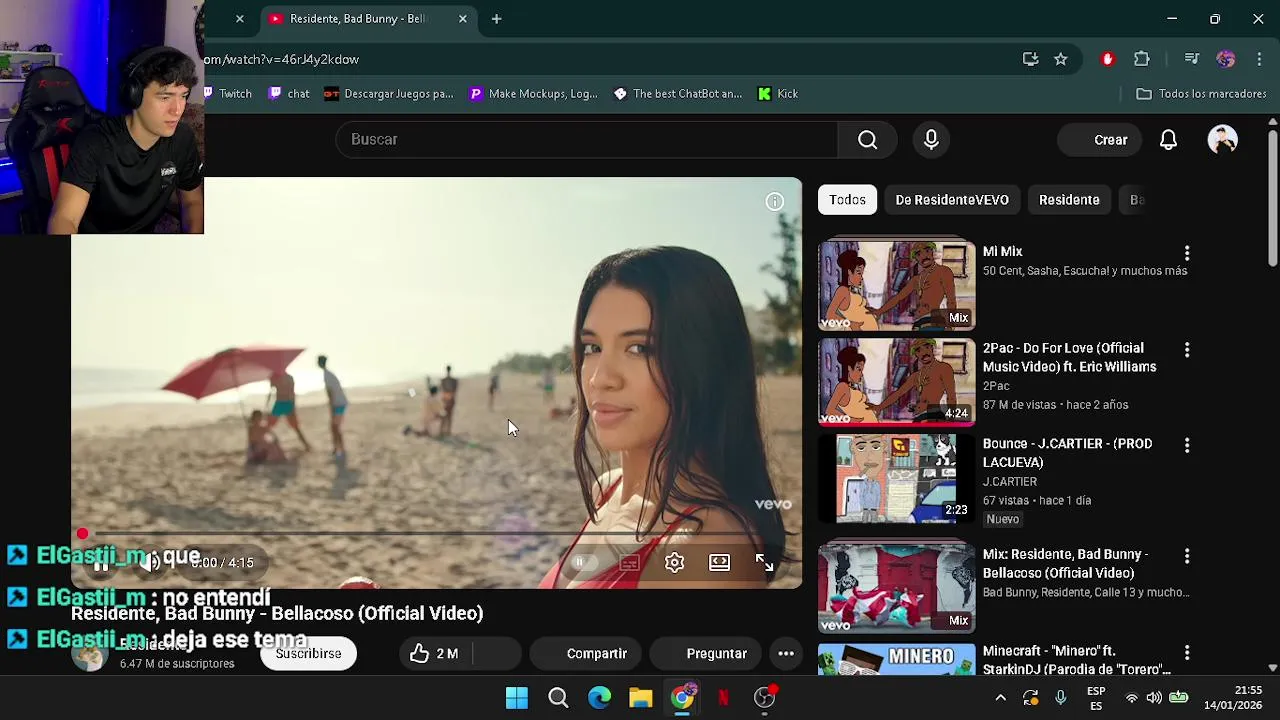Toggle subtitles in the video player

pos(629,563)
